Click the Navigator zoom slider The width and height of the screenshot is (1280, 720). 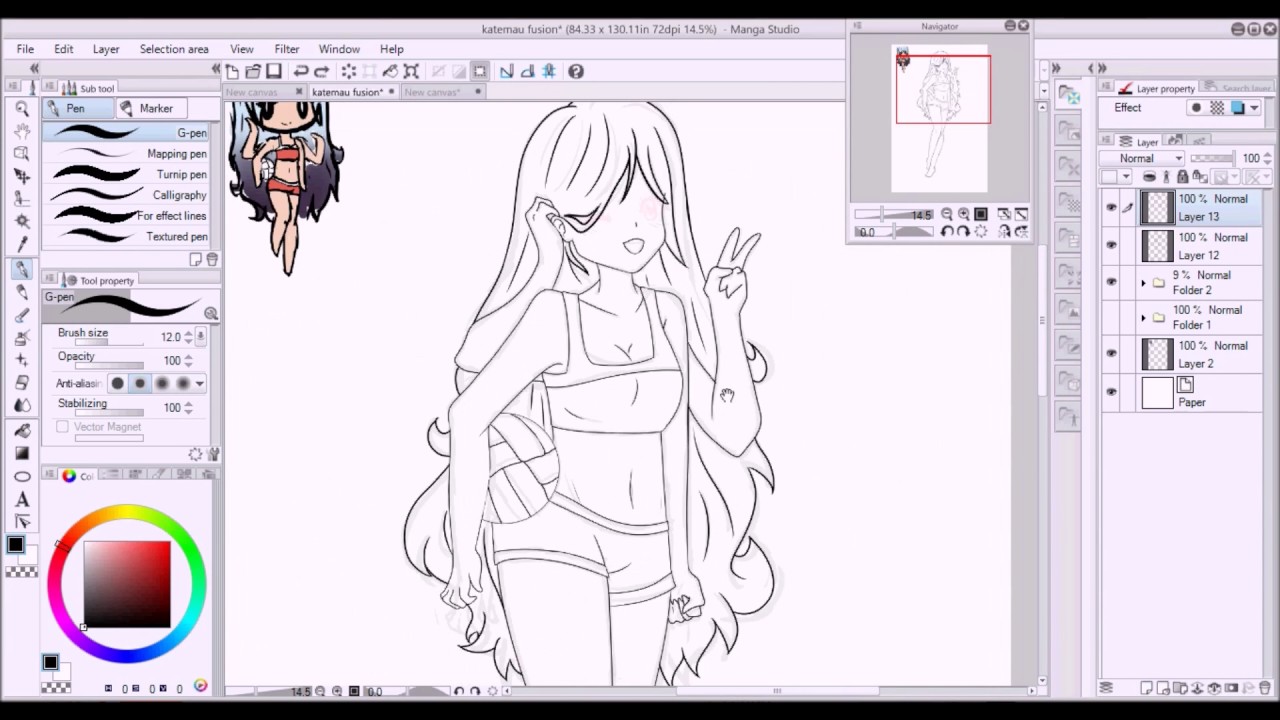click(893, 215)
